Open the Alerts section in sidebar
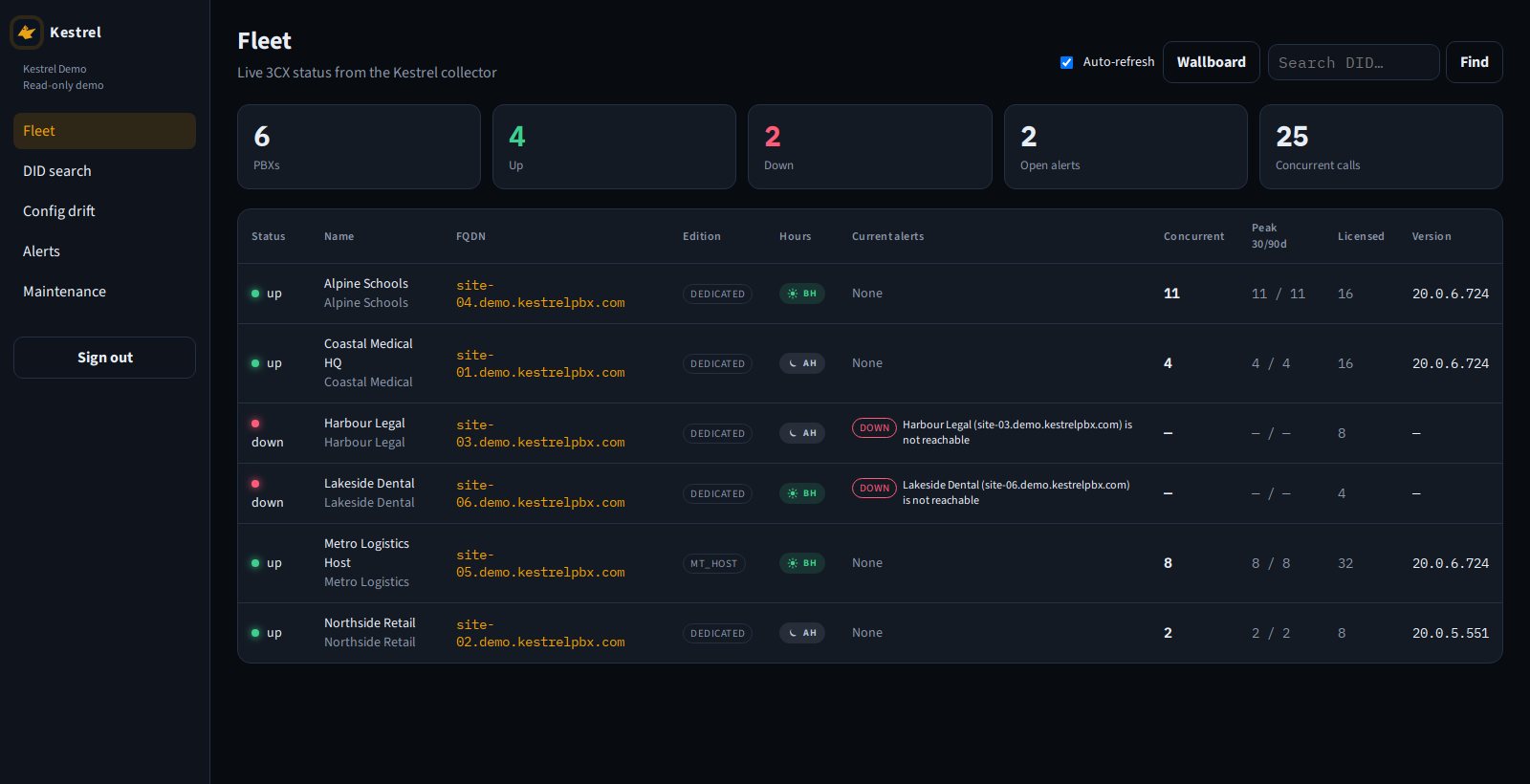 point(104,251)
